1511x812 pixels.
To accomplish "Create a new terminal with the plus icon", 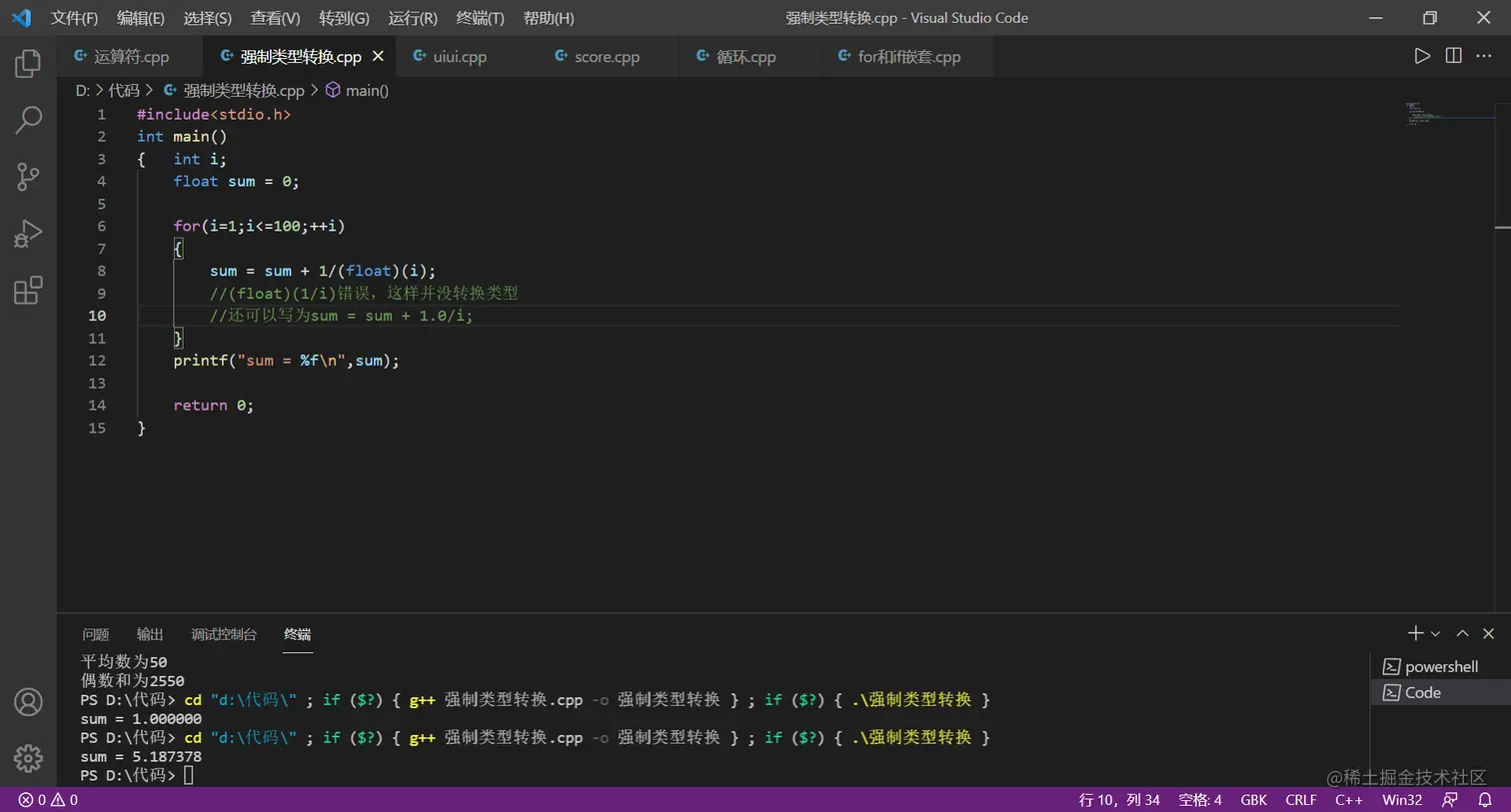I will (1413, 632).
